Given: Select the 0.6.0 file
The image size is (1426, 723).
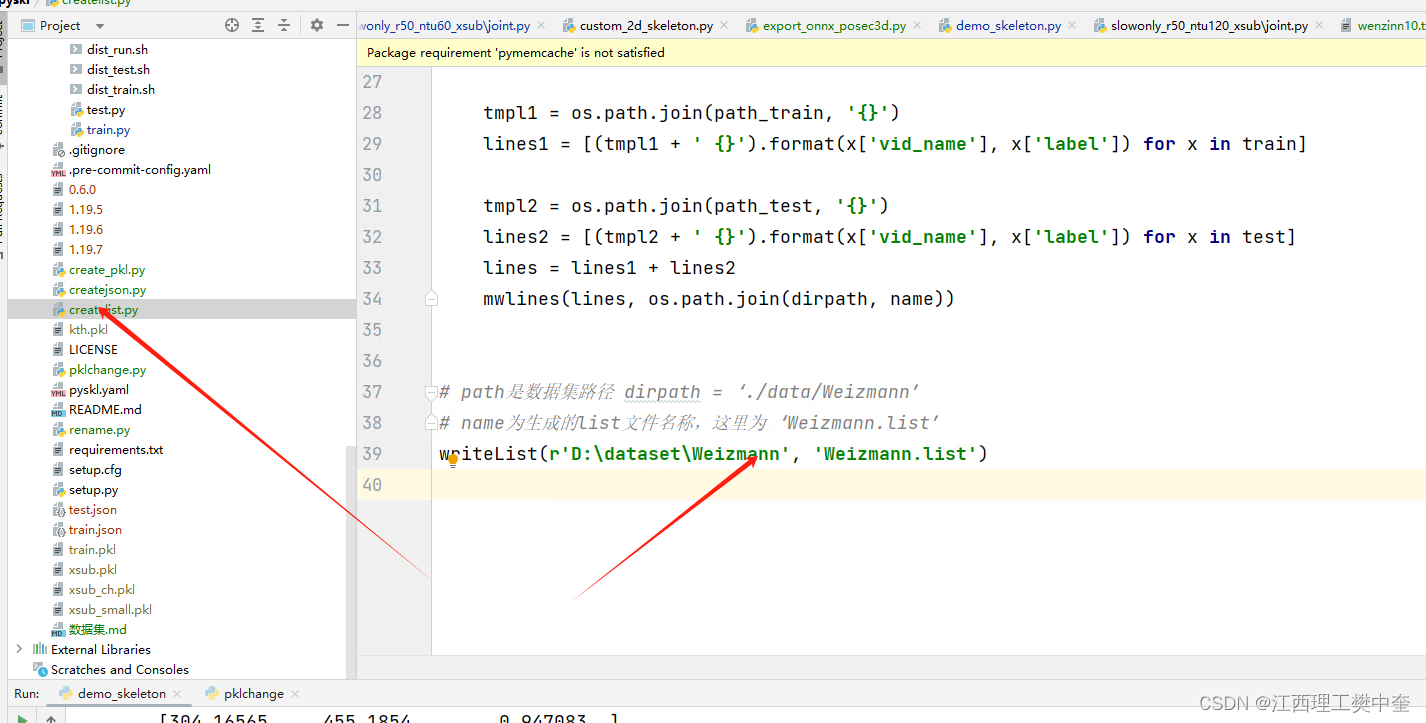Looking at the screenshot, I should [x=82, y=190].
